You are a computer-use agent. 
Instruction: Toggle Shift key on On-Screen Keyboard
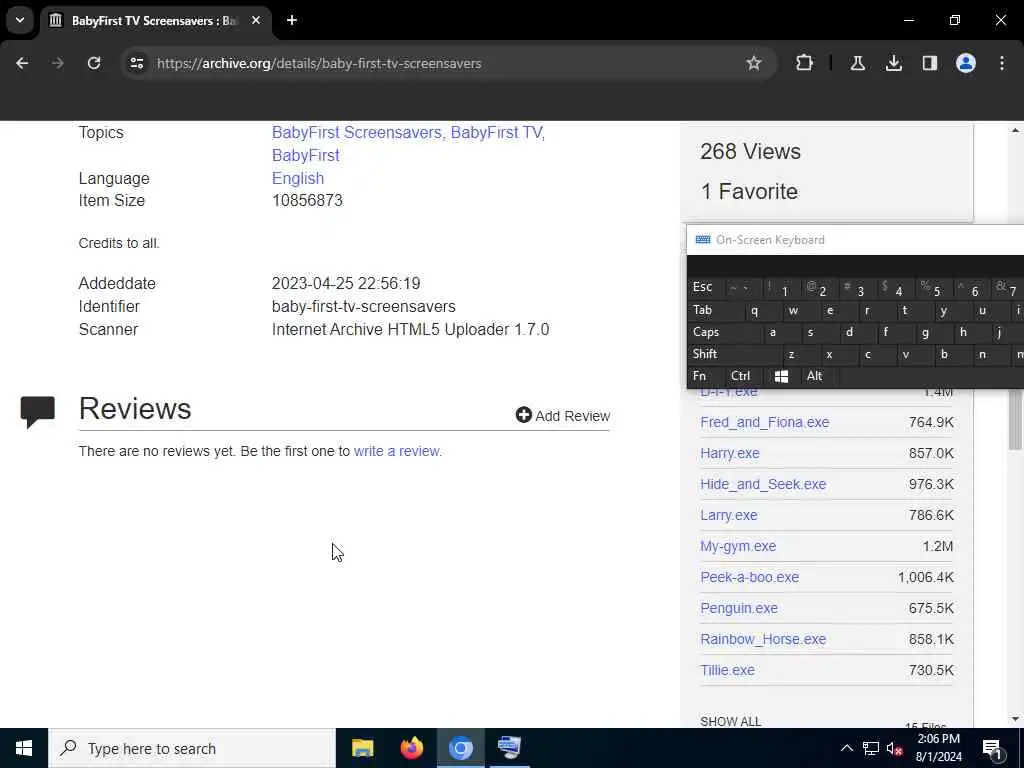[x=734, y=354]
